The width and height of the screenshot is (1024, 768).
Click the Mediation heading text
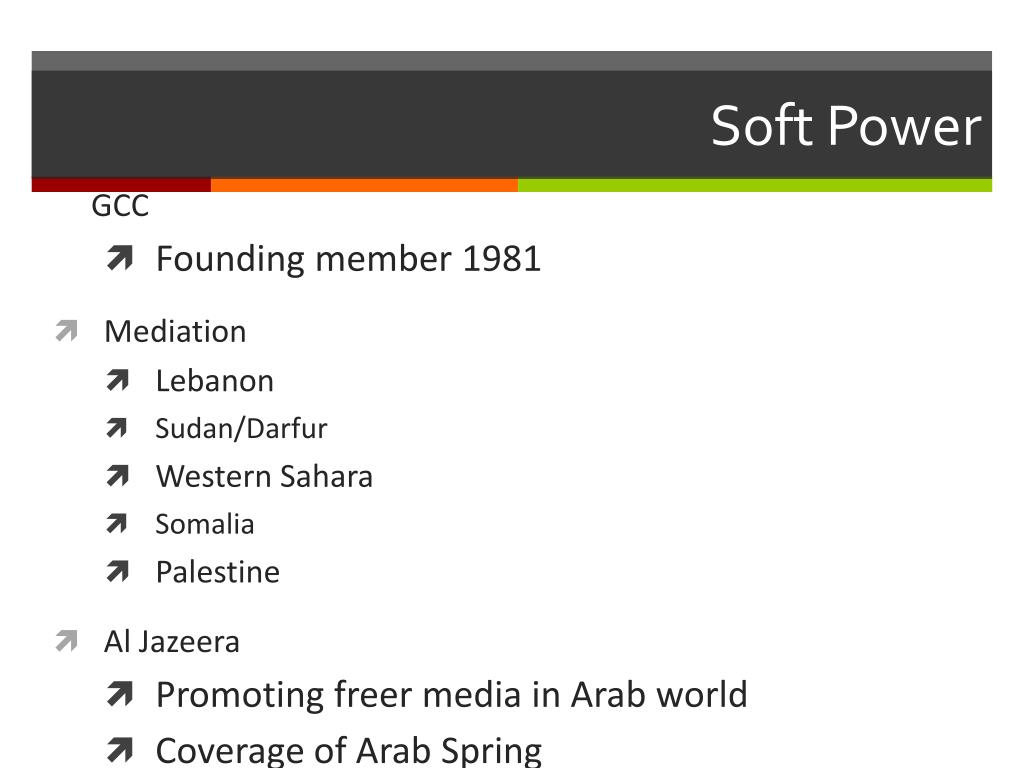[175, 332]
